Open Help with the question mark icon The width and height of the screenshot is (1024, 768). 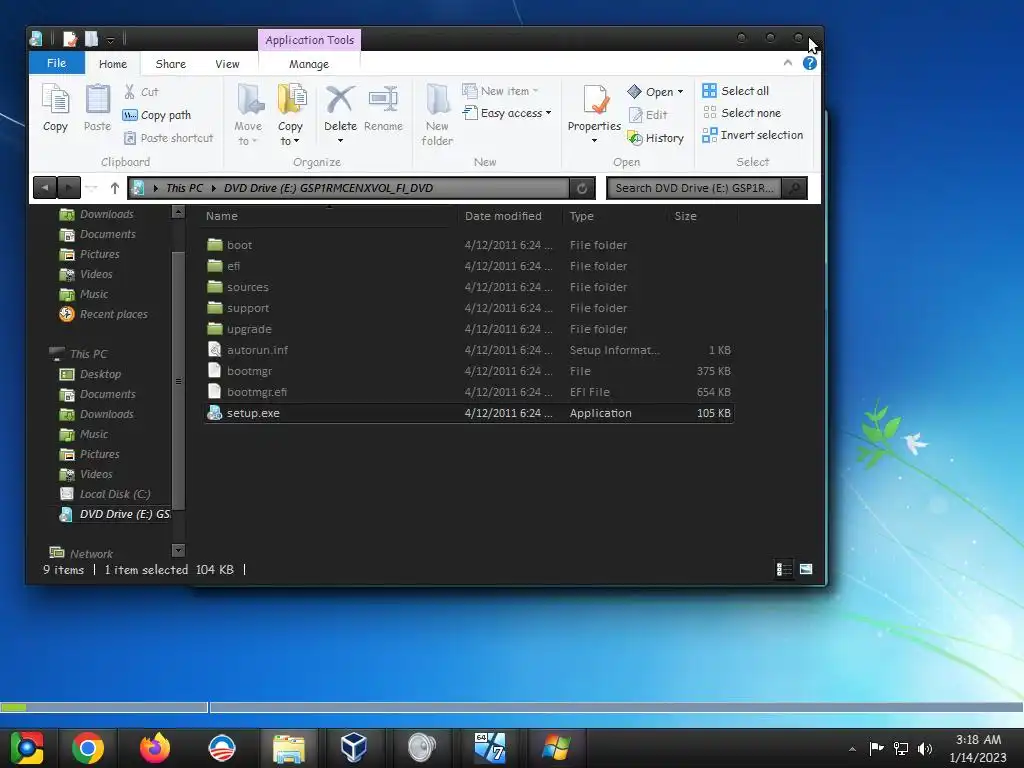click(x=810, y=63)
